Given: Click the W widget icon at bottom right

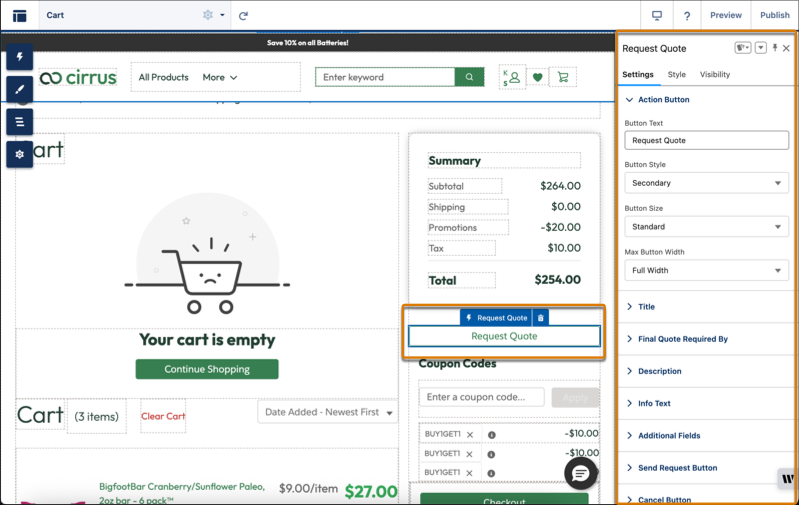Looking at the screenshot, I should [x=788, y=479].
